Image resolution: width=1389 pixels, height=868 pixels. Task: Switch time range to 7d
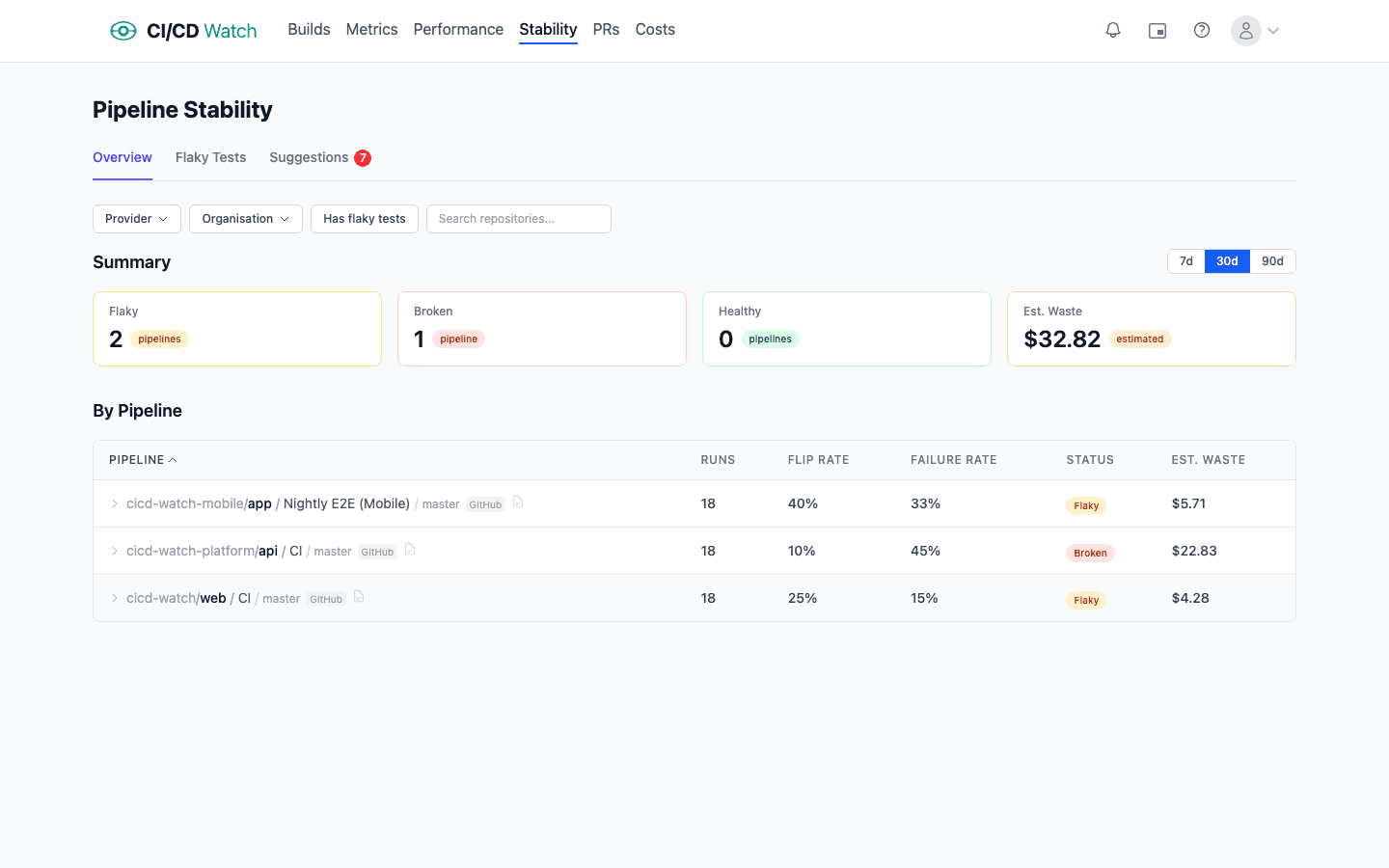1186,261
